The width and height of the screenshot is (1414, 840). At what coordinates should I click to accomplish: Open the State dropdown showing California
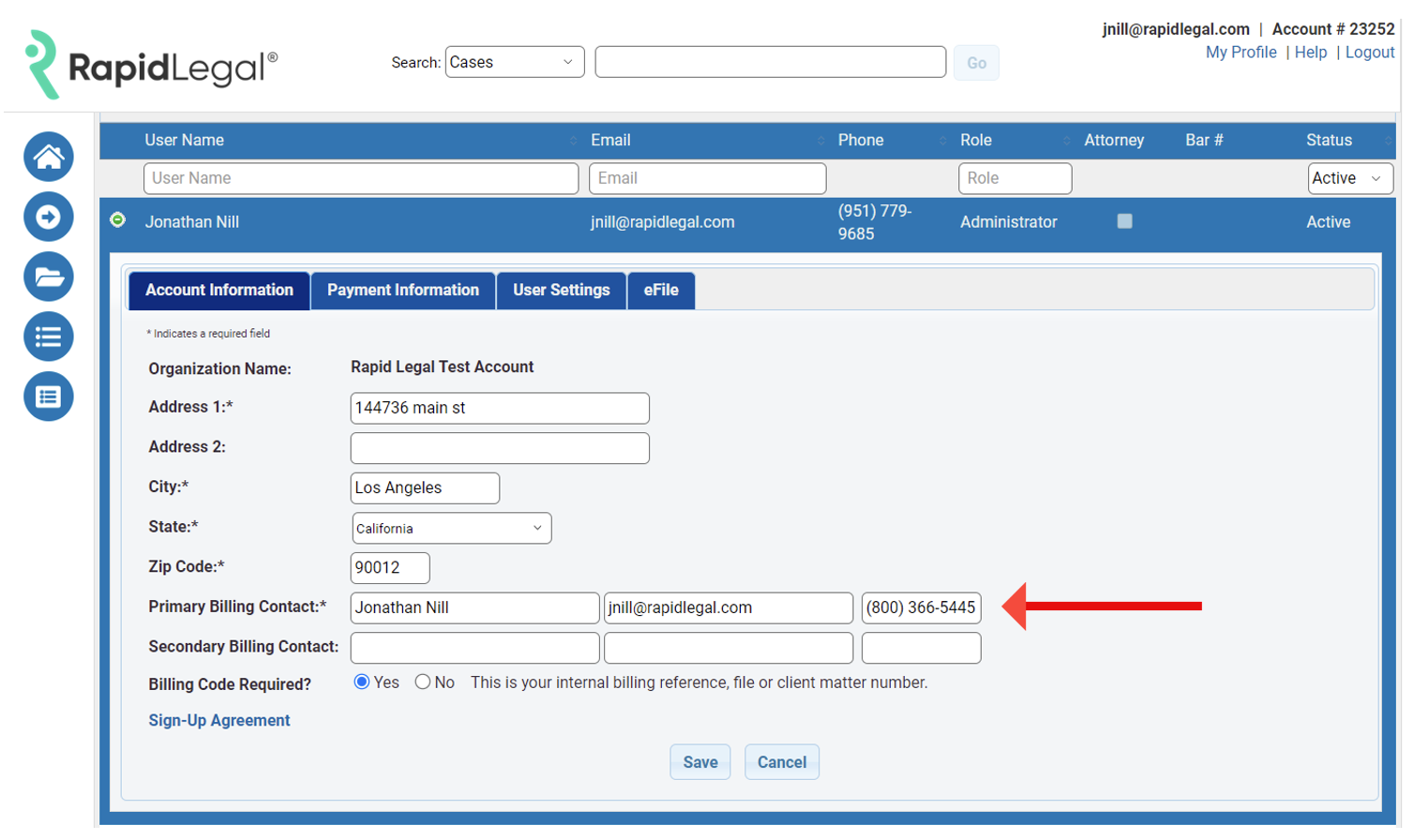451,528
